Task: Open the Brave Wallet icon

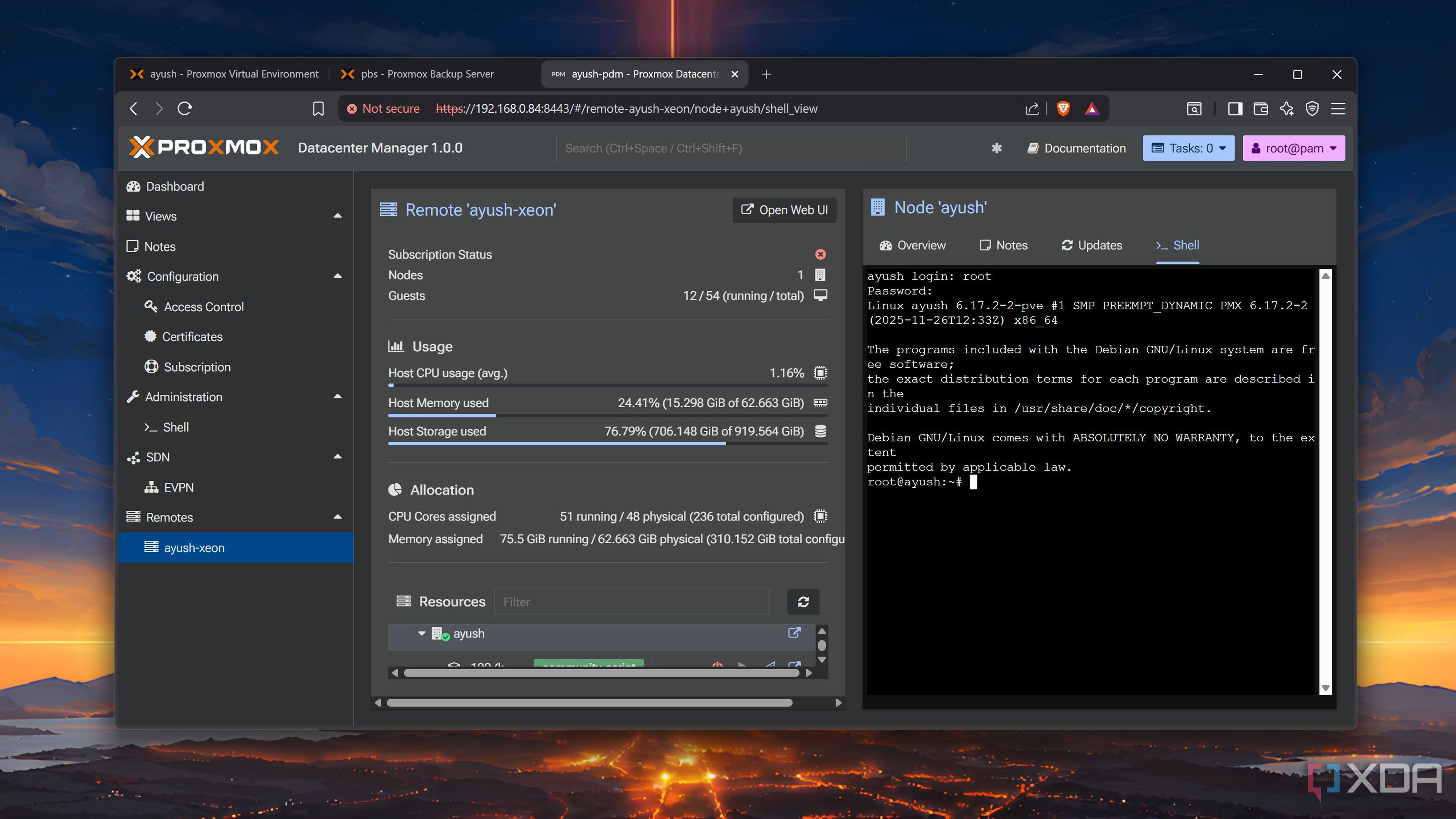Action: pyautogui.click(x=1260, y=108)
